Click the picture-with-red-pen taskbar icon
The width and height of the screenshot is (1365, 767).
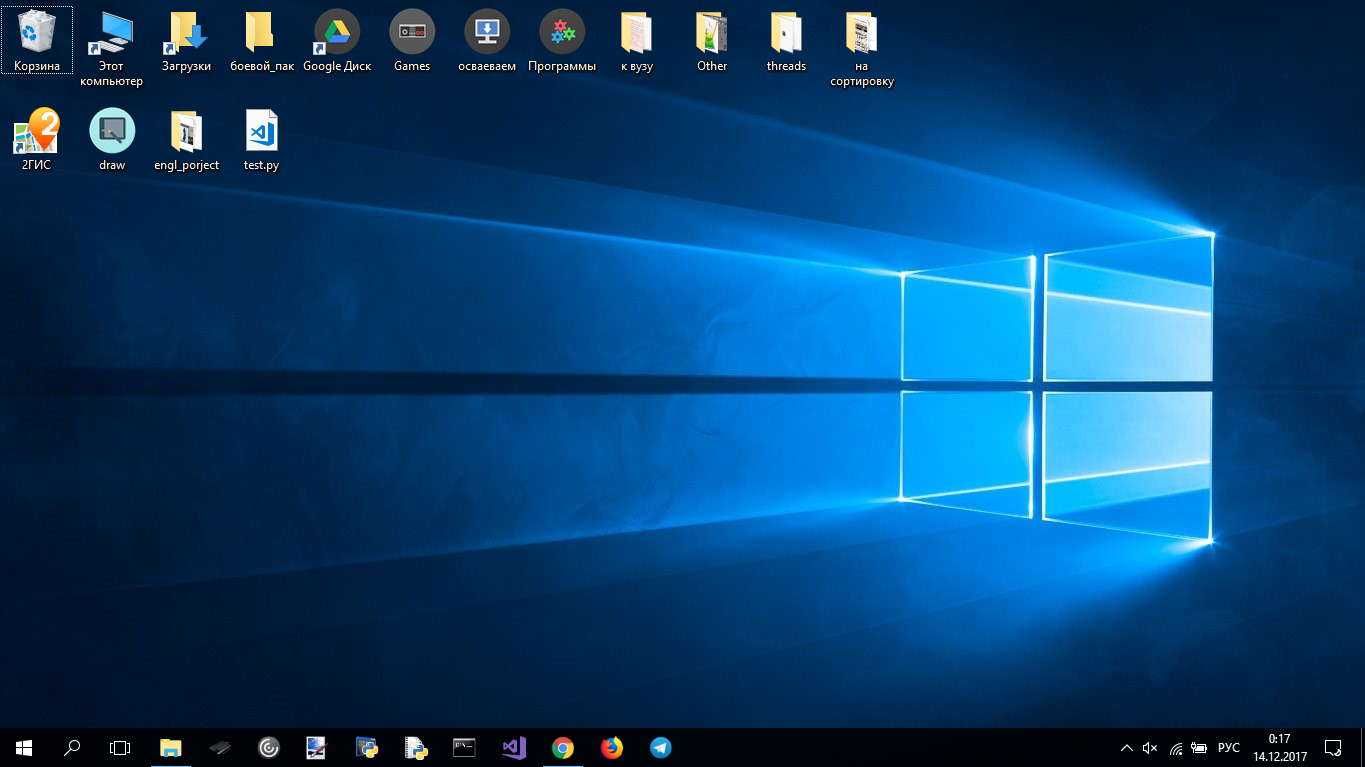tap(317, 747)
